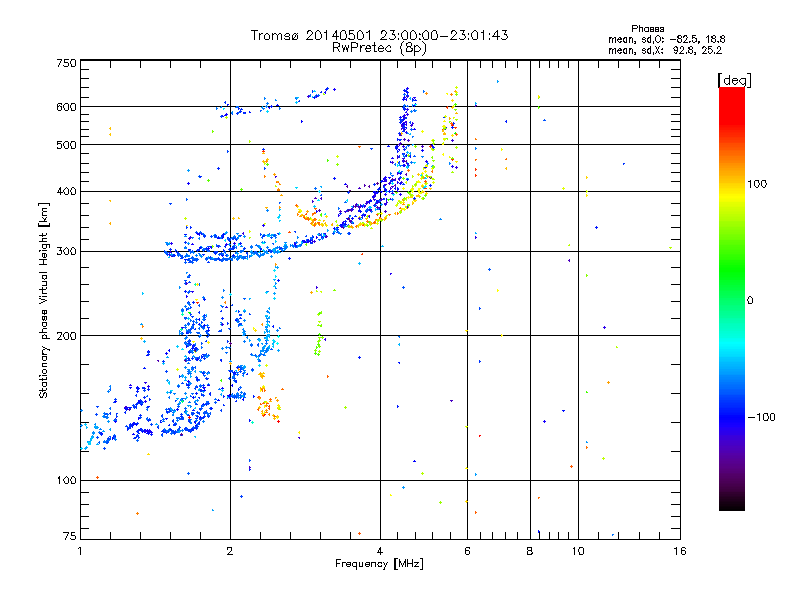Click the '100' colorbar tick label

[x=757, y=184]
